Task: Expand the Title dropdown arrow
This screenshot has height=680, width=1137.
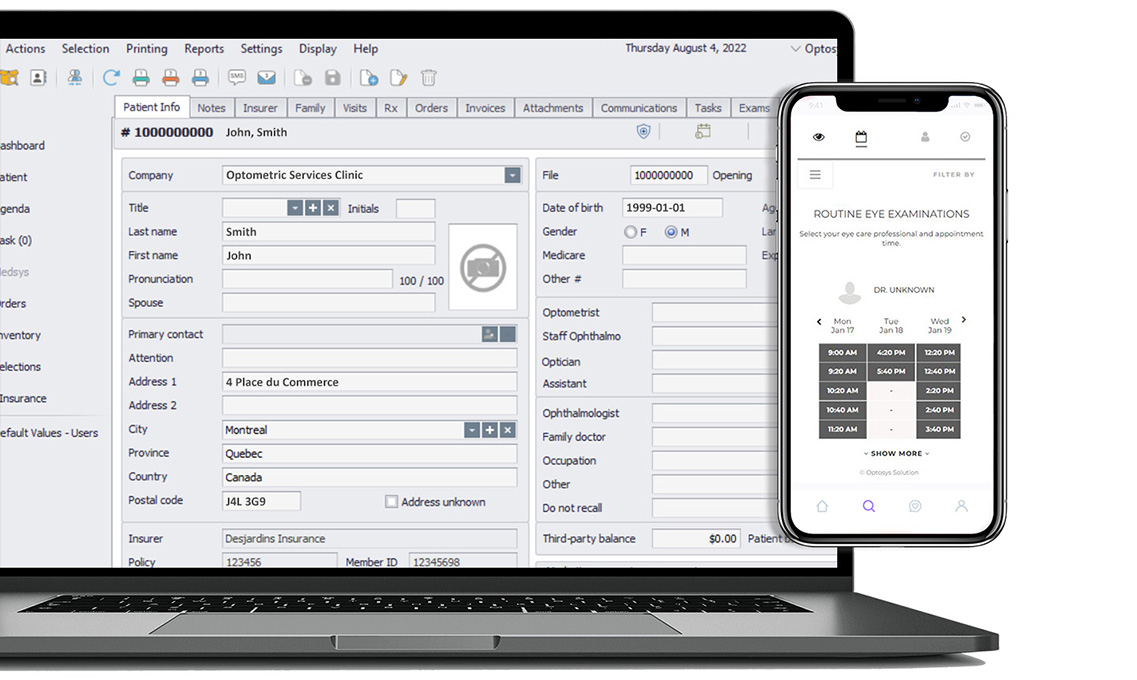Action: tap(295, 208)
